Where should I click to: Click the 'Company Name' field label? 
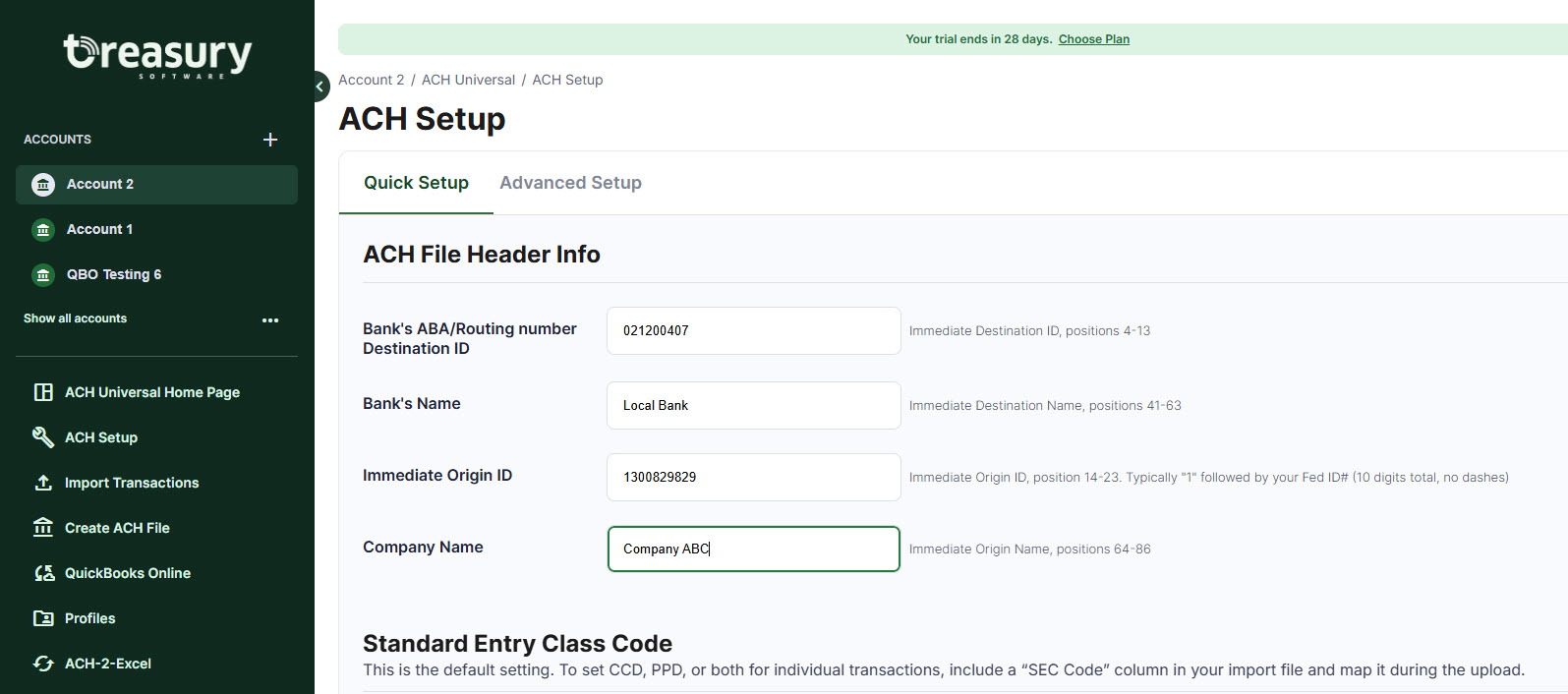[423, 548]
